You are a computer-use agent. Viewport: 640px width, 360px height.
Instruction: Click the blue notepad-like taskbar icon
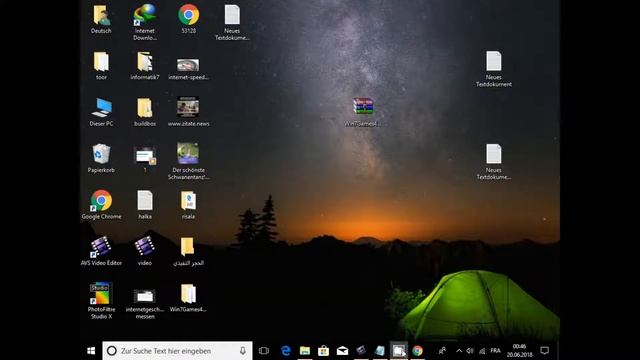(x=380, y=351)
